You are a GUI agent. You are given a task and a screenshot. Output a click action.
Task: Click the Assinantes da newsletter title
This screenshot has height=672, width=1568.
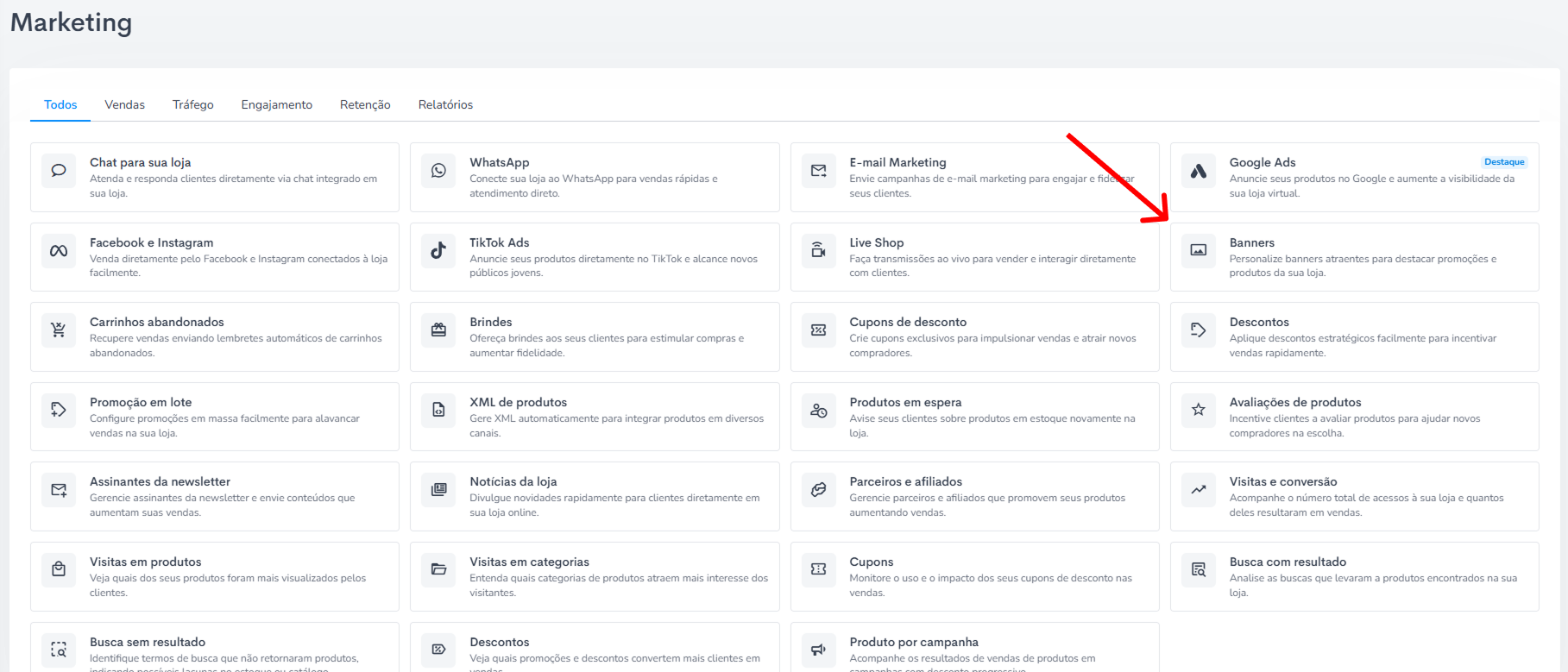pyautogui.click(x=160, y=481)
